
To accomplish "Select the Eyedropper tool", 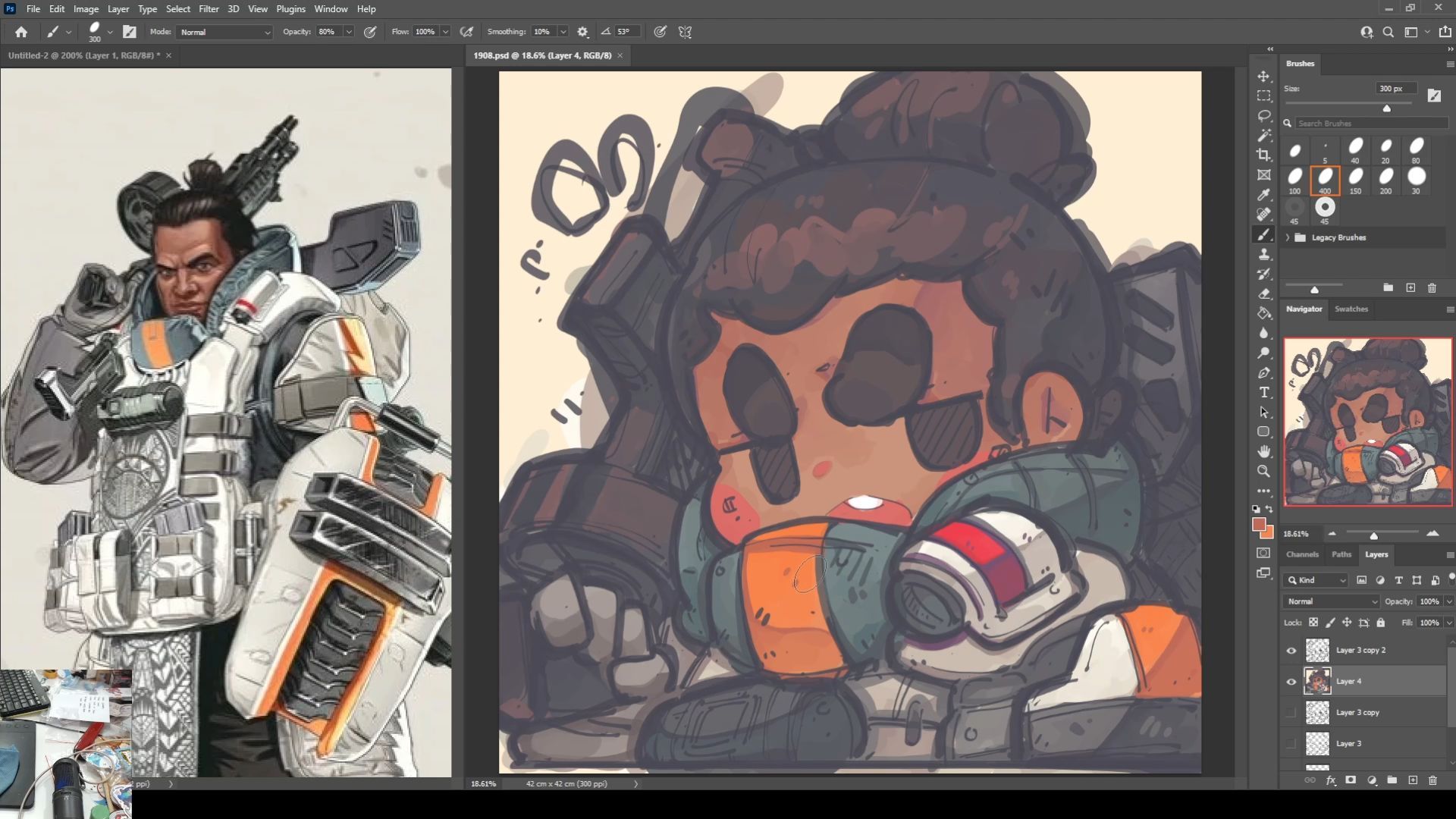I will 1263,195.
